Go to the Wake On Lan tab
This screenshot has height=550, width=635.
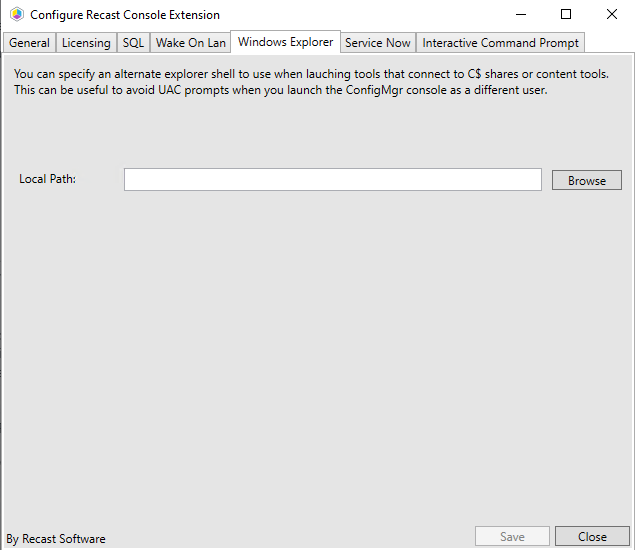point(191,43)
